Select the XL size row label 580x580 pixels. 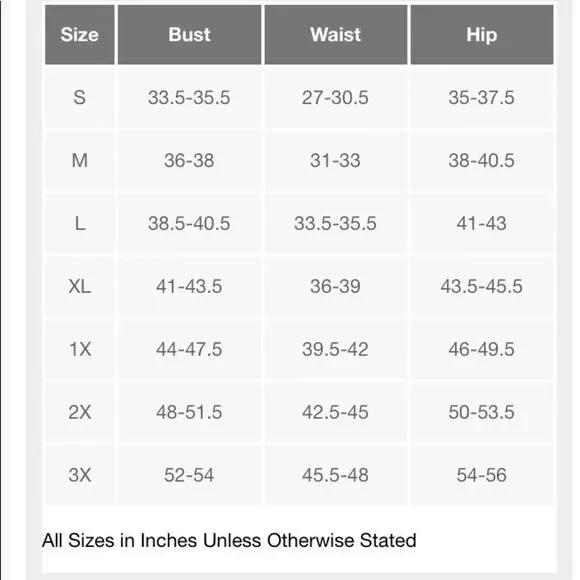pos(80,286)
